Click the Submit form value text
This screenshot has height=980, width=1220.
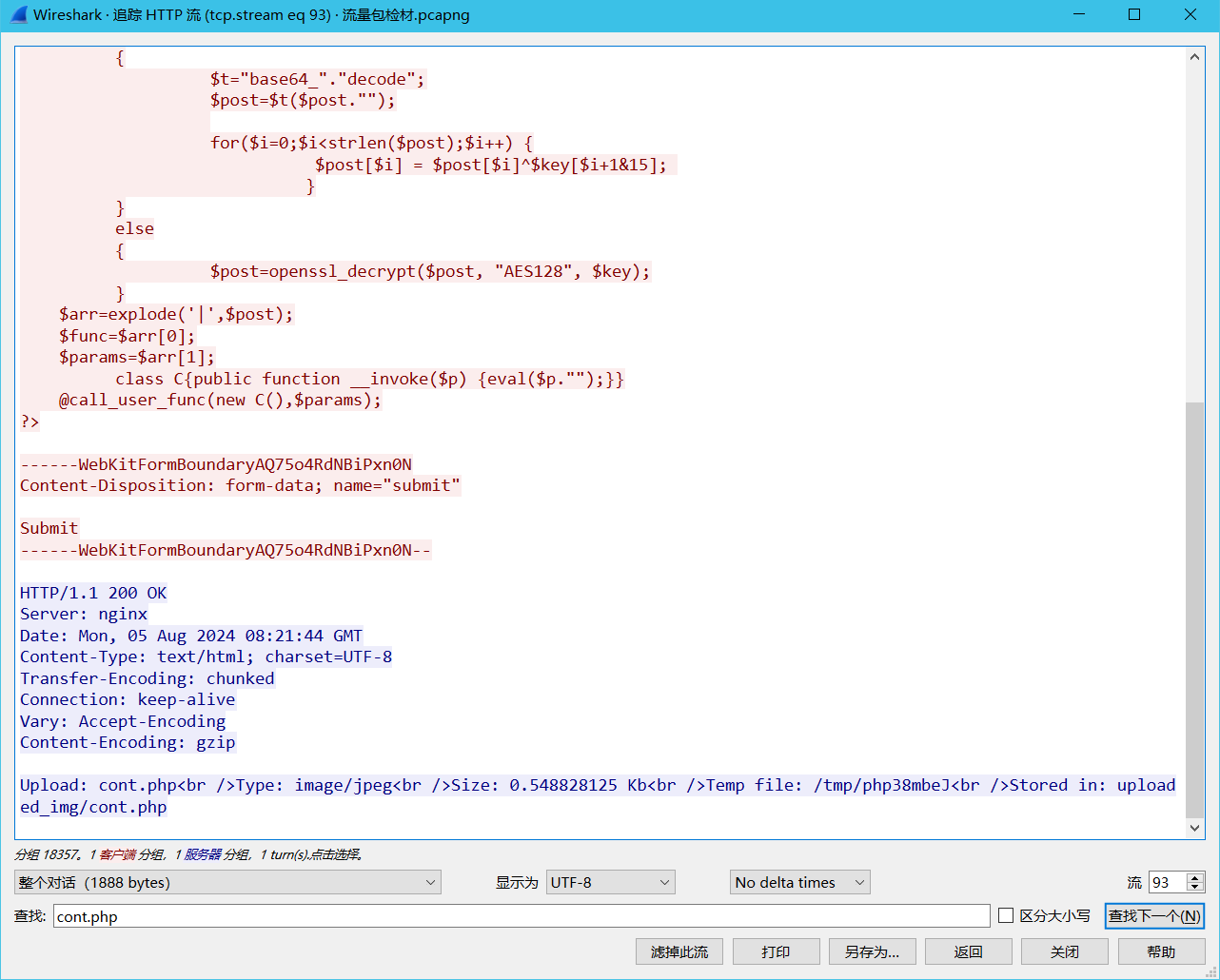[x=49, y=528]
